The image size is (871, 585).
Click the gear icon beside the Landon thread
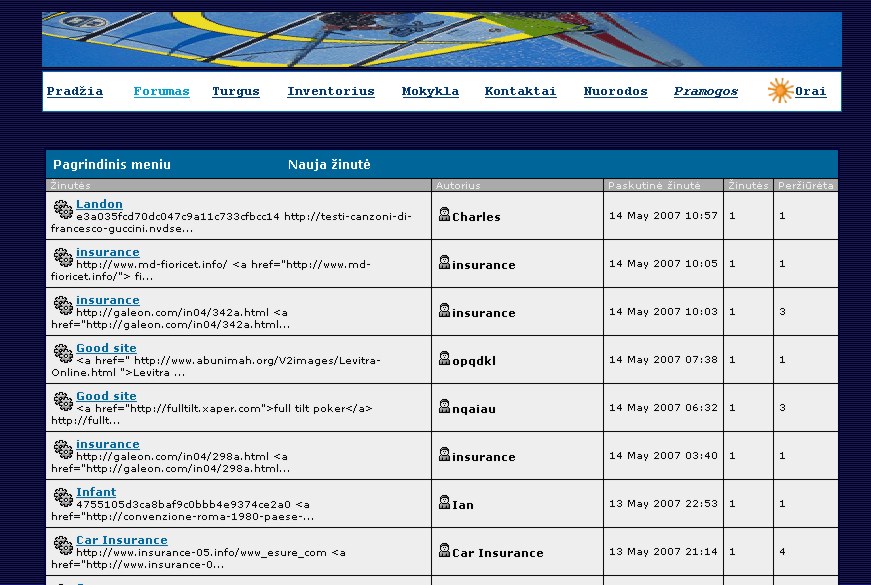pos(63,209)
